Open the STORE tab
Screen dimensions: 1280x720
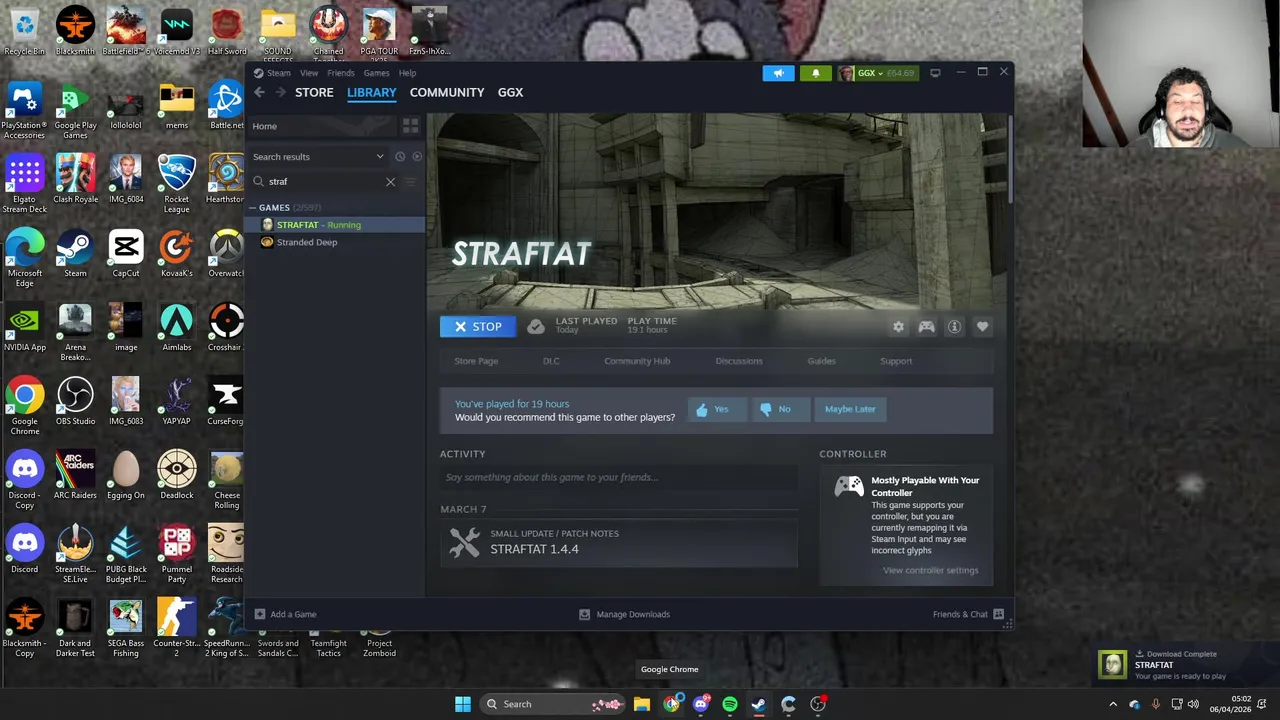314,92
